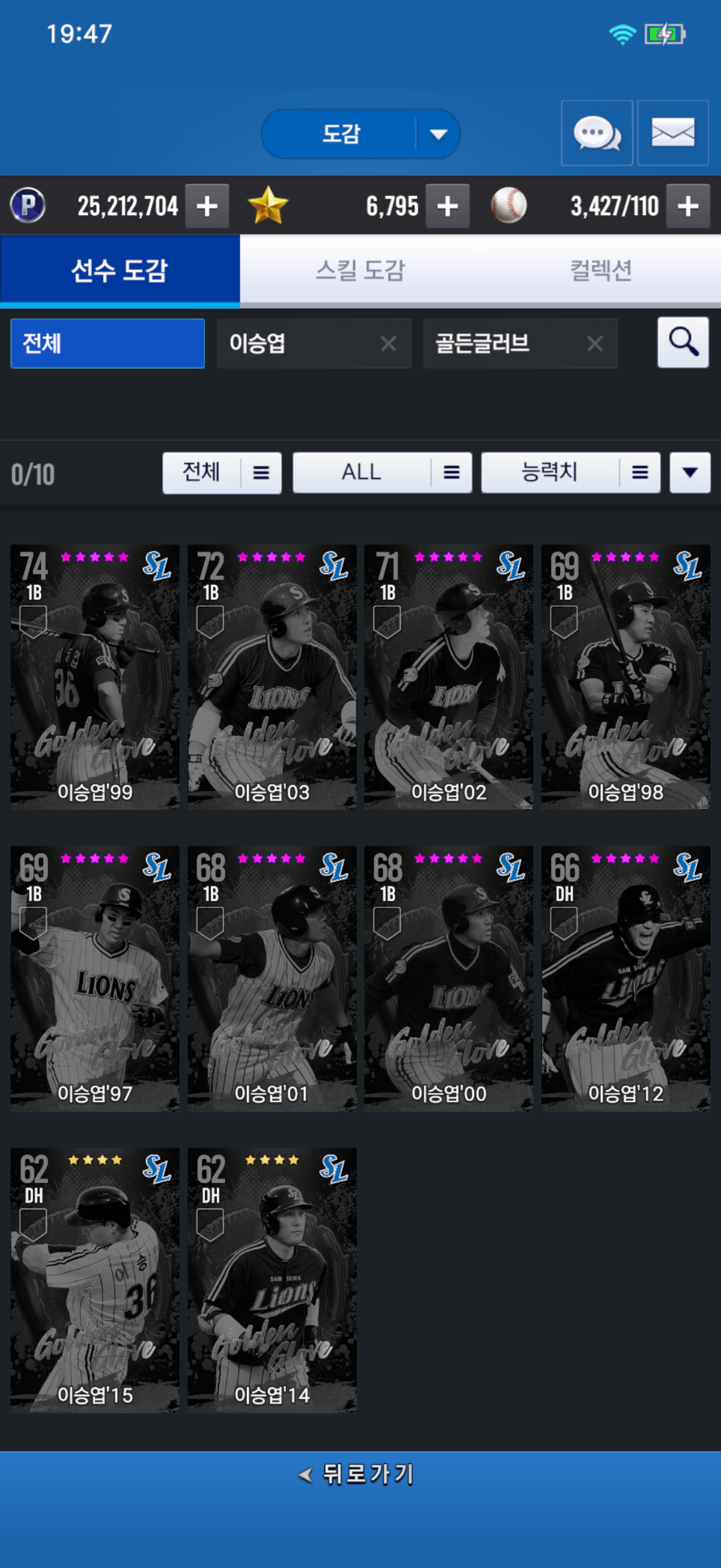Open the 이승엽'99 player card
This screenshot has width=721, height=1568.
(95, 677)
